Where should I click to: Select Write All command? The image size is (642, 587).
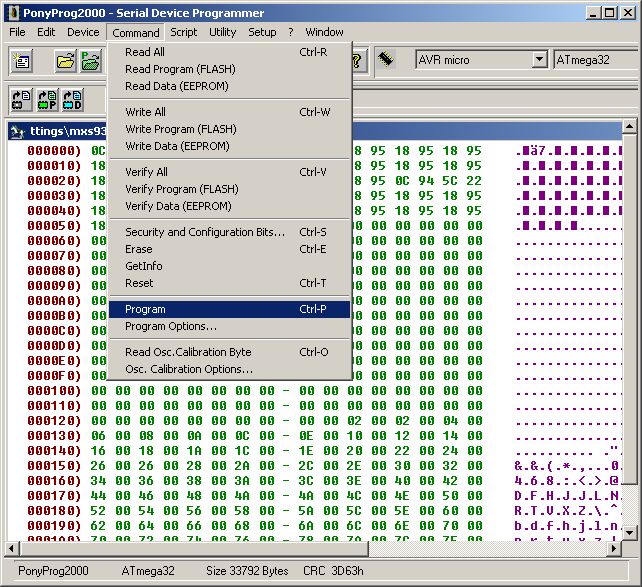pyautogui.click(x=229, y=112)
